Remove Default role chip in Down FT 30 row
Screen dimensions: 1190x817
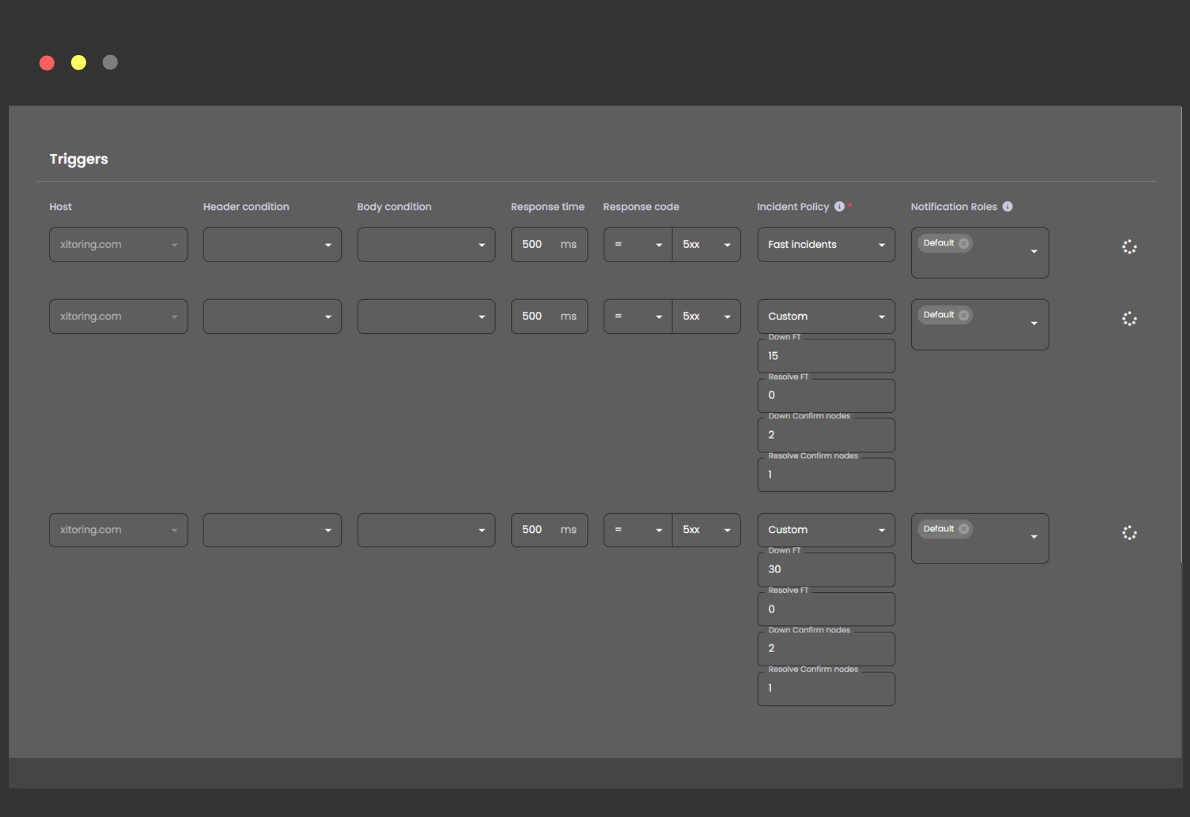pyautogui.click(x=963, y=529)
